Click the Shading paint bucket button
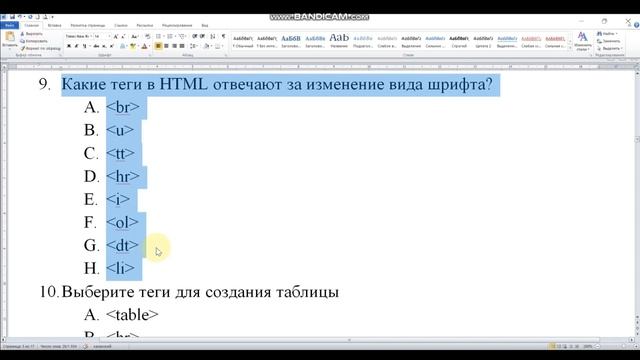The image size is (640, 360). point(207,46)
